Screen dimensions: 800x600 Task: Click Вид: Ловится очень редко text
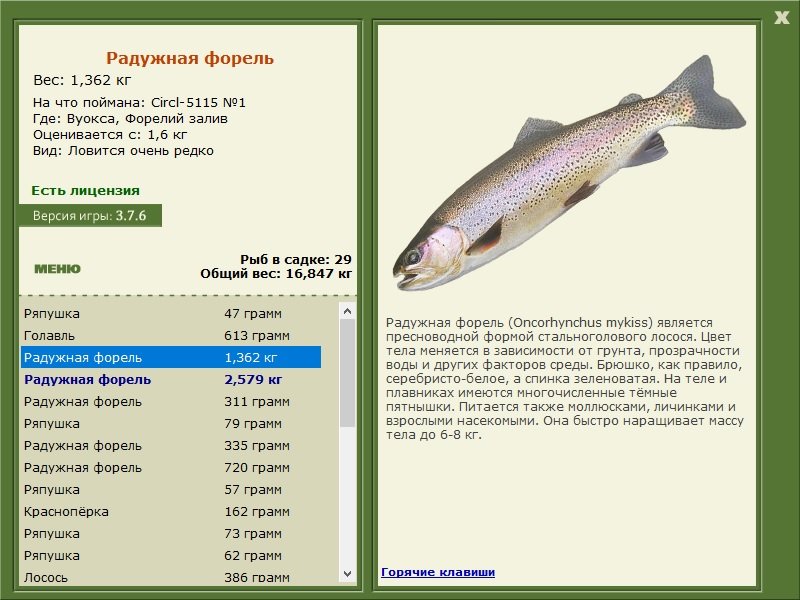123,151
